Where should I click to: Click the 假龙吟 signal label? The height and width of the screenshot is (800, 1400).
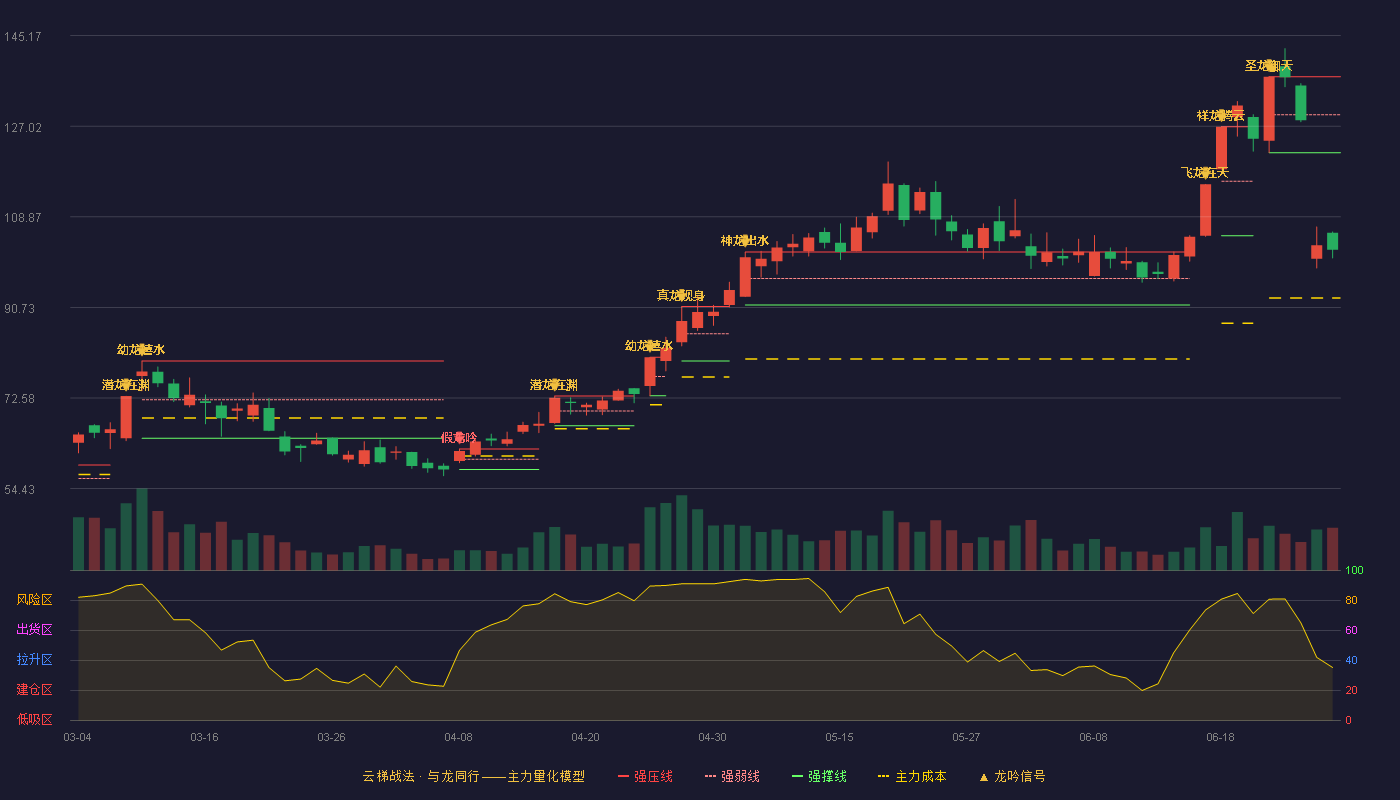(459, 438)
